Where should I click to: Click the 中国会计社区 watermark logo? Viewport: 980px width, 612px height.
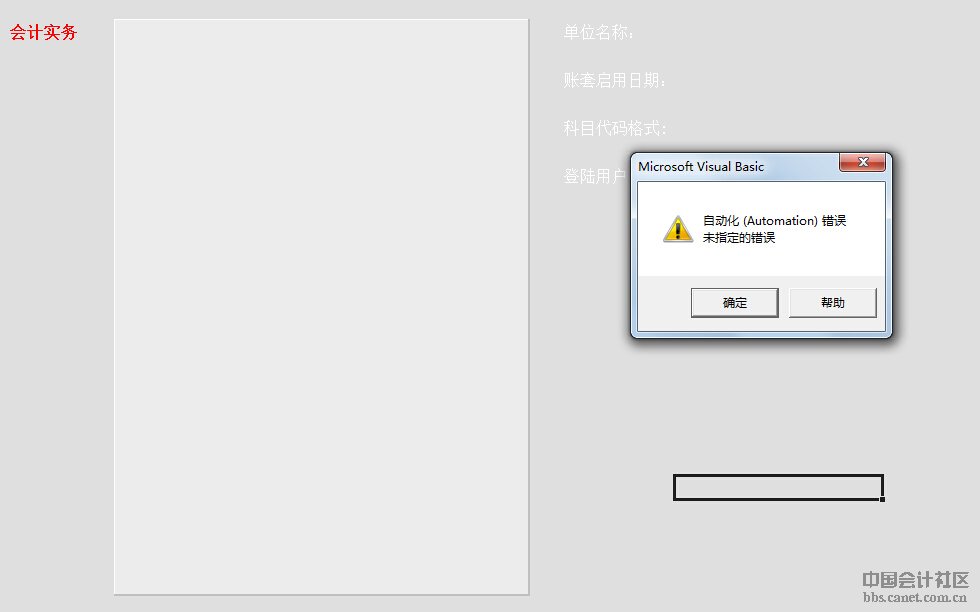point(916,579)
